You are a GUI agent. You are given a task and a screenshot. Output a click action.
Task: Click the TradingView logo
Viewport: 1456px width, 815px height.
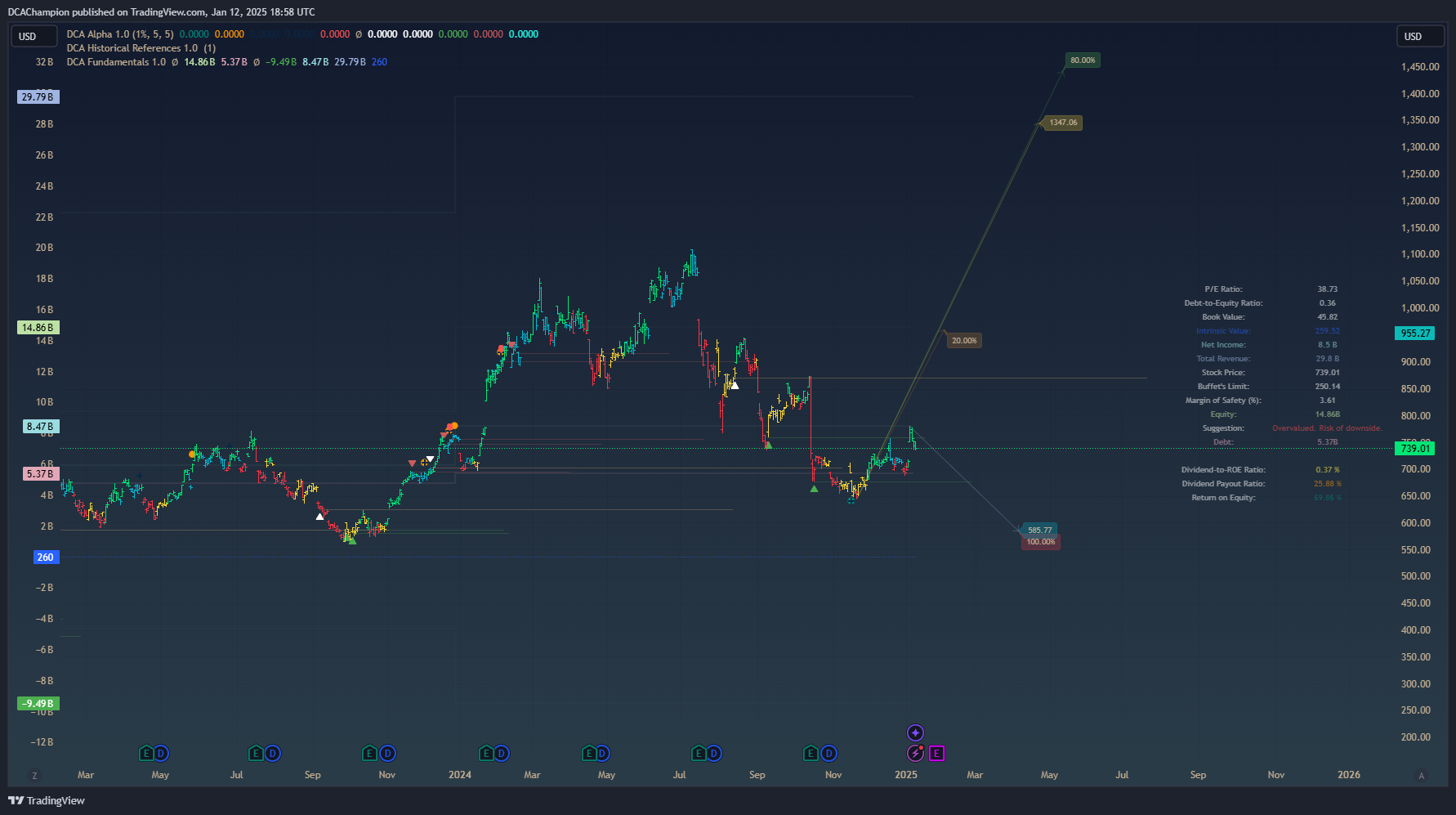(x=47, y=800)
